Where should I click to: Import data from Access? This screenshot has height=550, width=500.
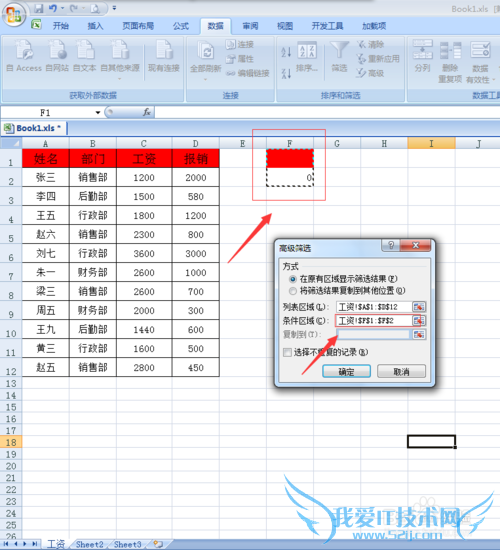coord(24,56)
